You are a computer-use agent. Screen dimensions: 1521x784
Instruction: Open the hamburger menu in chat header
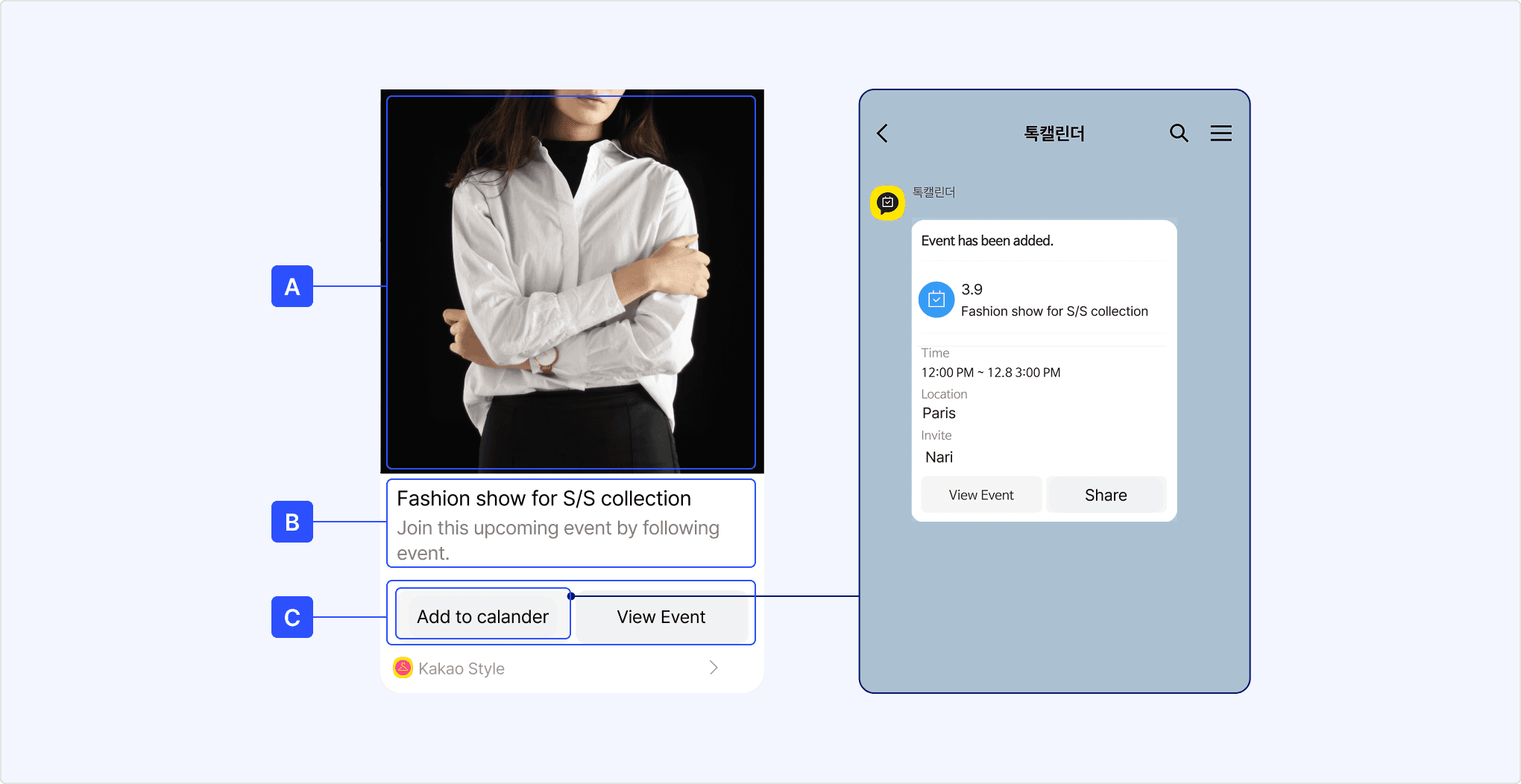pyautogui.click(x=1221, y=133)
